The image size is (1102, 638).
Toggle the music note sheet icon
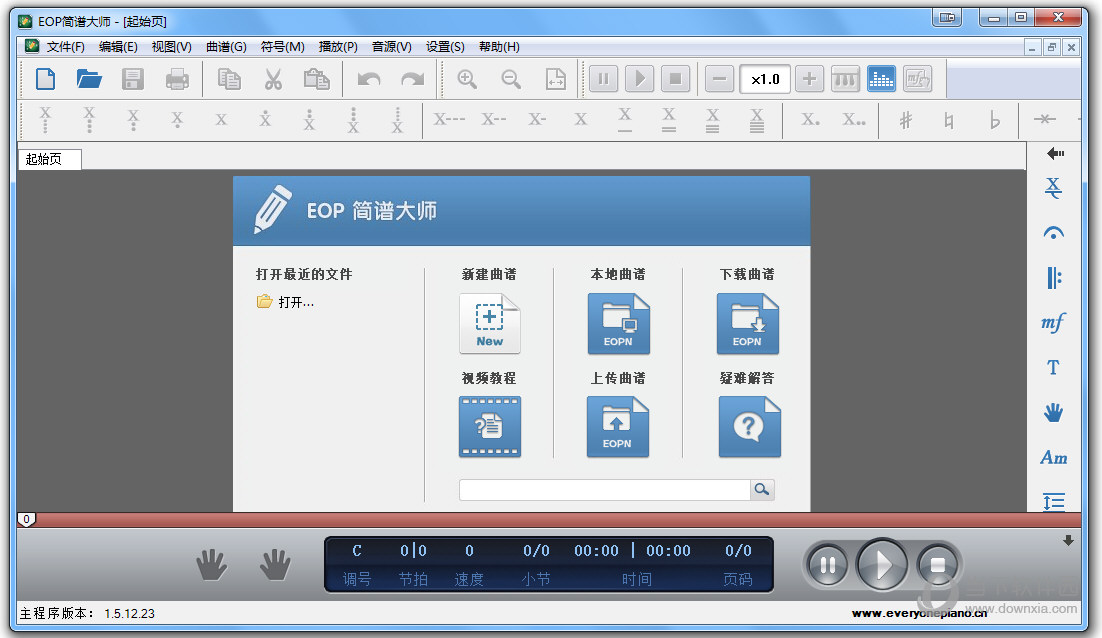click(917, 79)
